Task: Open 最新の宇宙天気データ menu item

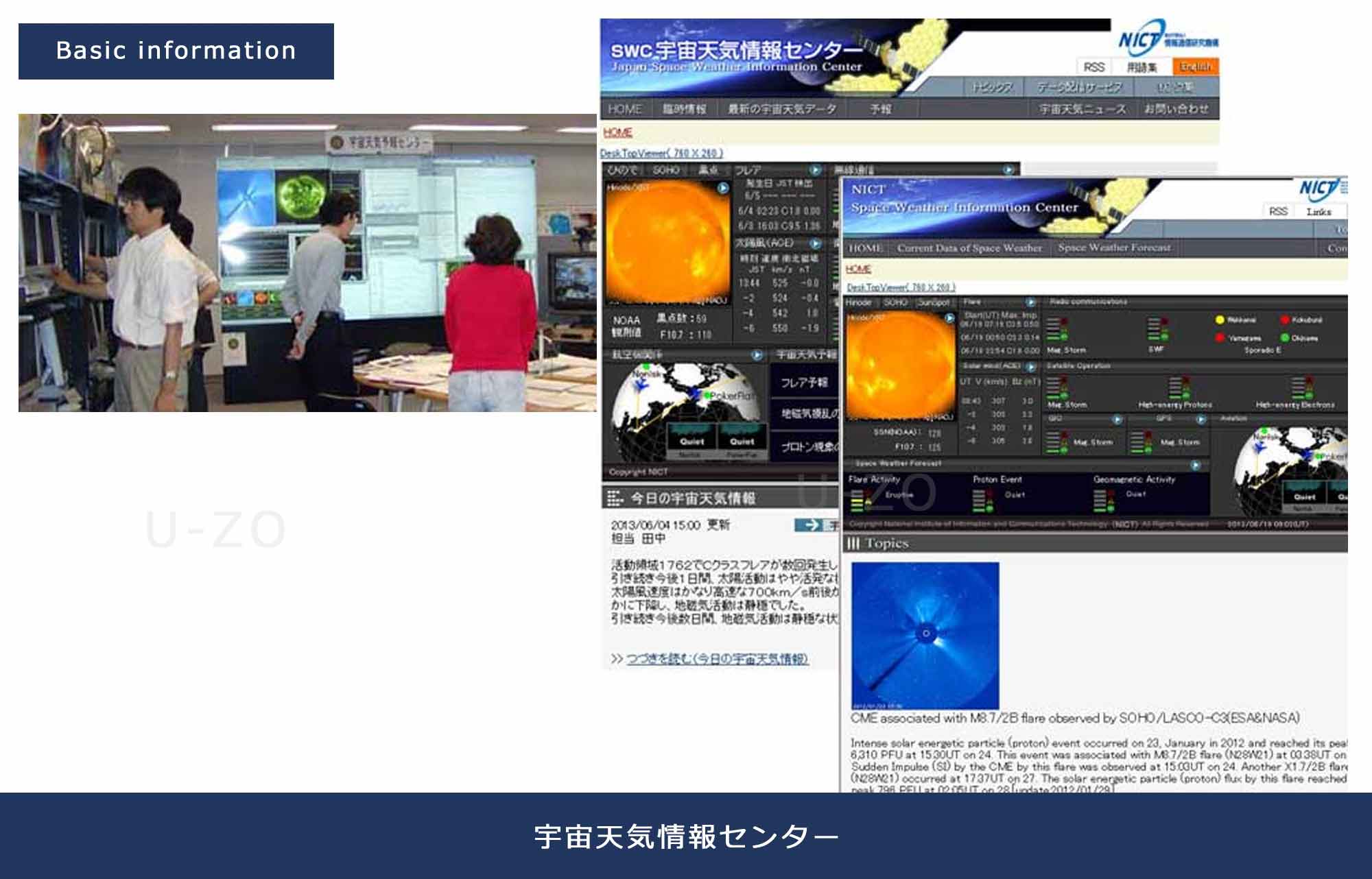Action: tap(782, 109)
